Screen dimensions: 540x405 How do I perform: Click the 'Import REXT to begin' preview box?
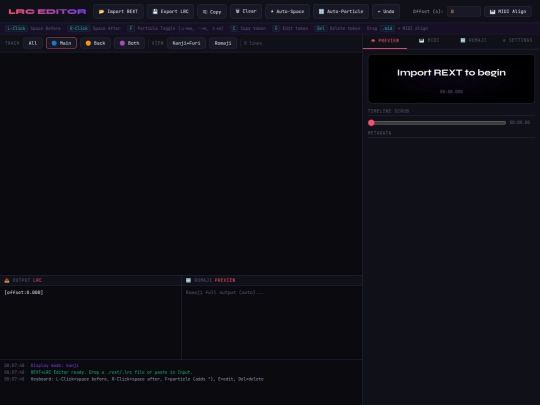451,79
